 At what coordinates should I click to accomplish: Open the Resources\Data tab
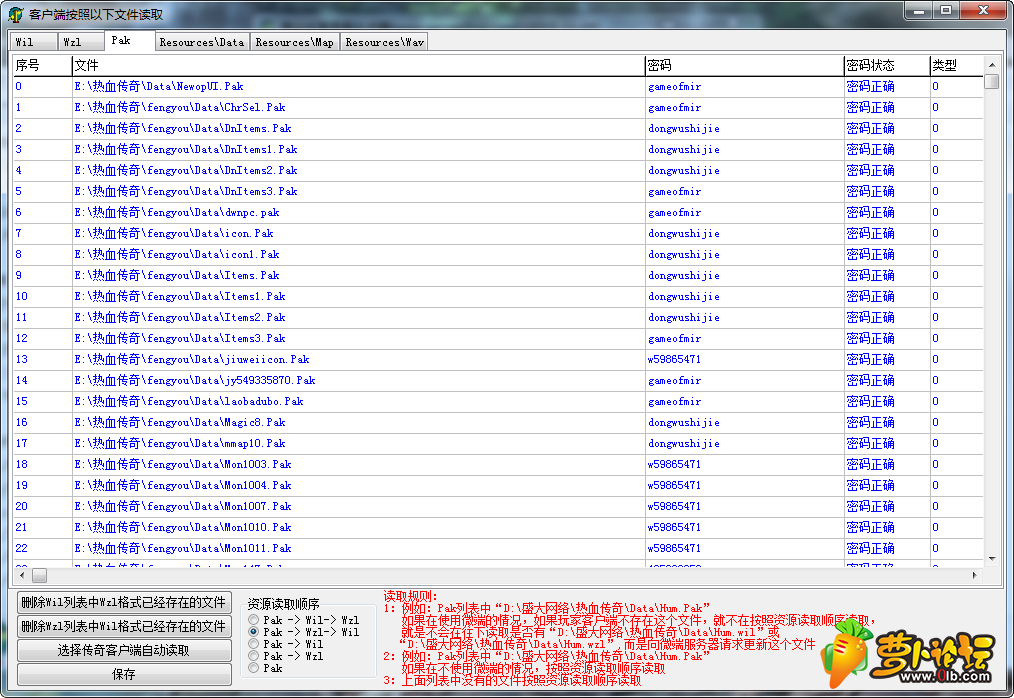click(202, 41)
